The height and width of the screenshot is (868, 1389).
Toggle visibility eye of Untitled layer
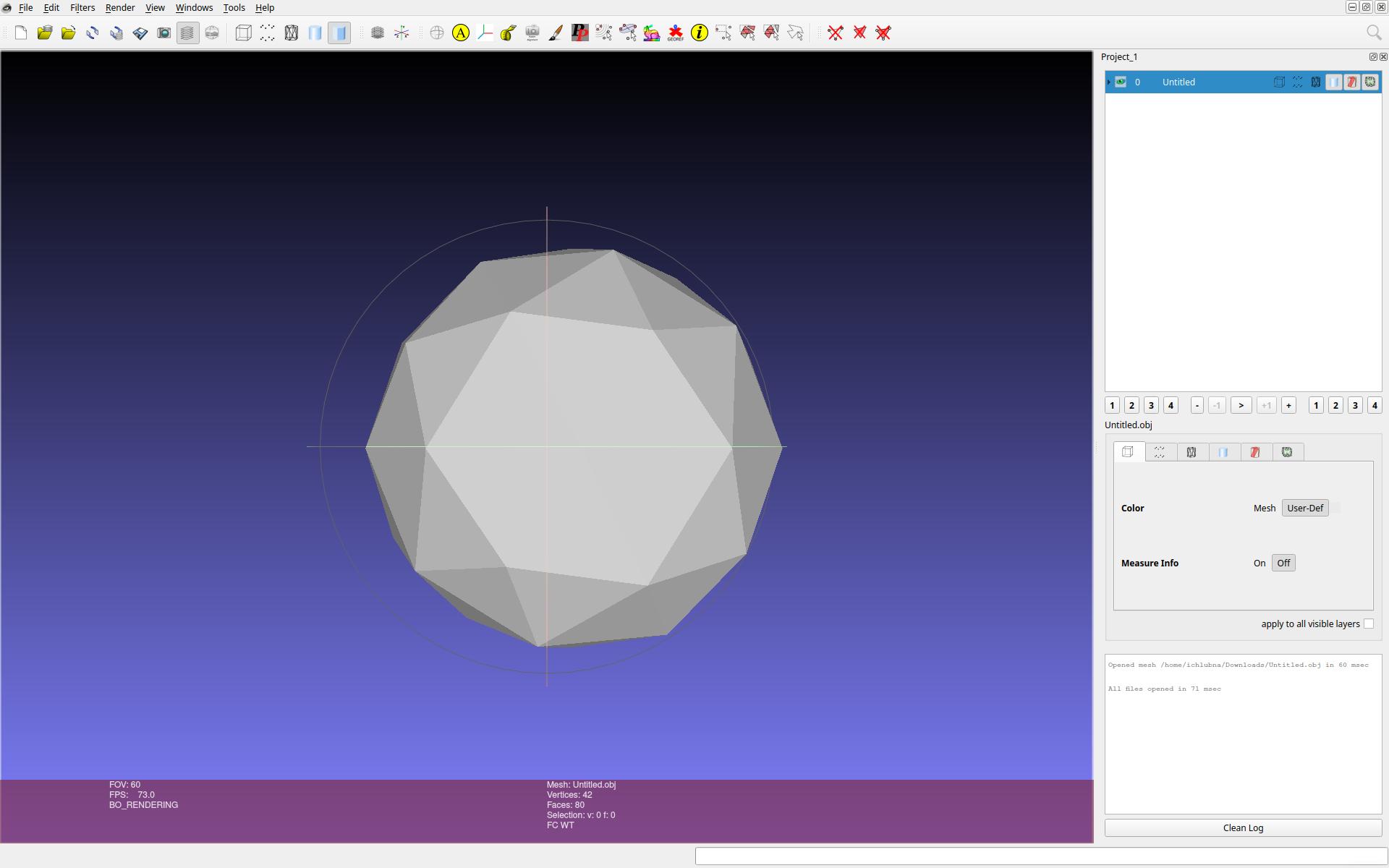[x=1121, y=82]
